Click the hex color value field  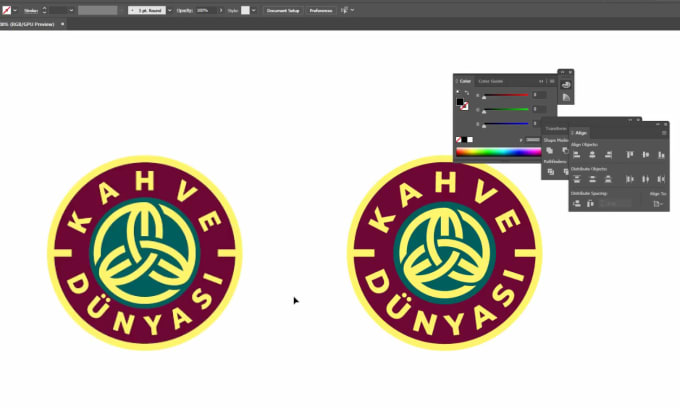pos(533,140)
